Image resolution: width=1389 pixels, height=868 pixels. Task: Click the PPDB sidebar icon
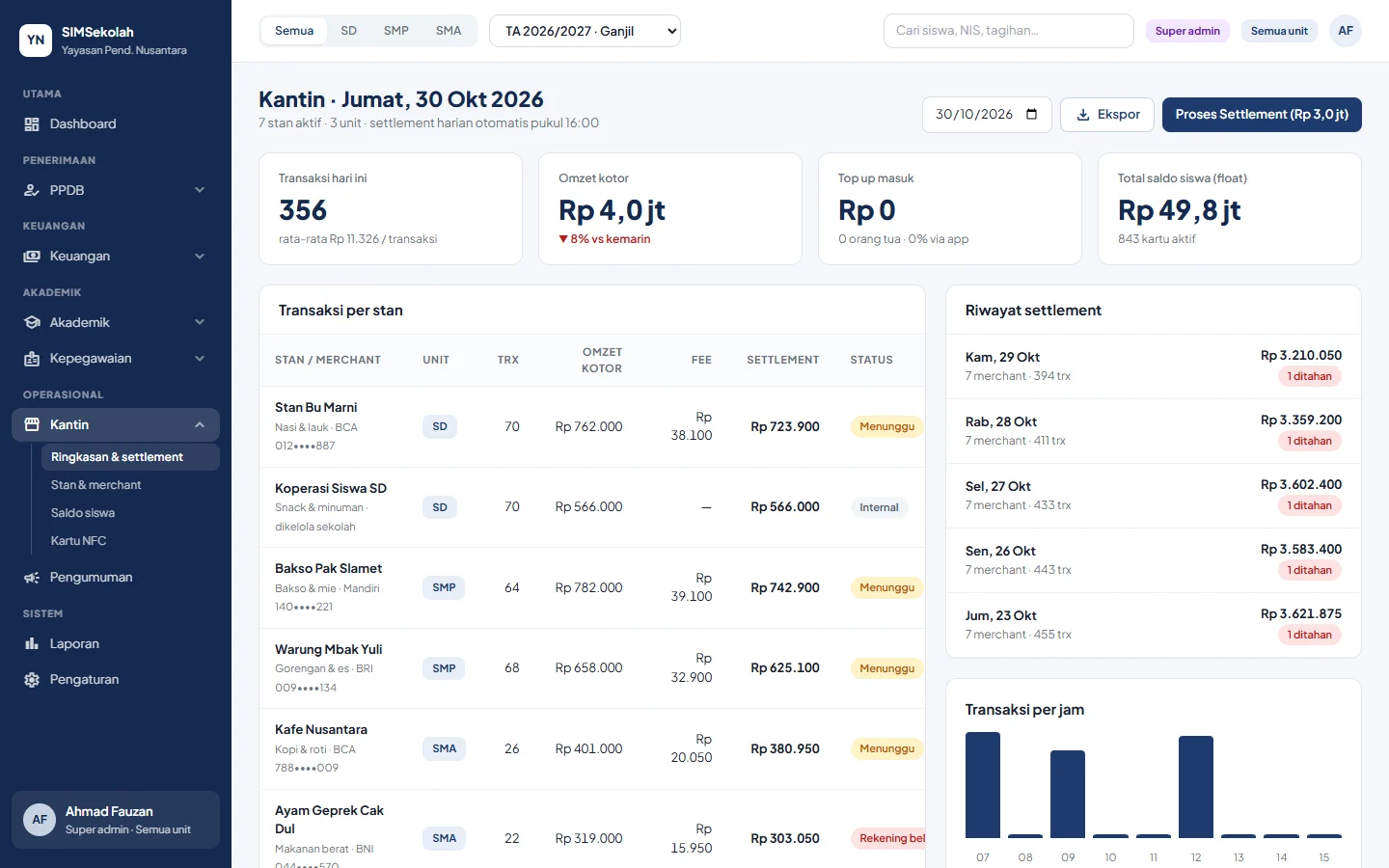32,191
